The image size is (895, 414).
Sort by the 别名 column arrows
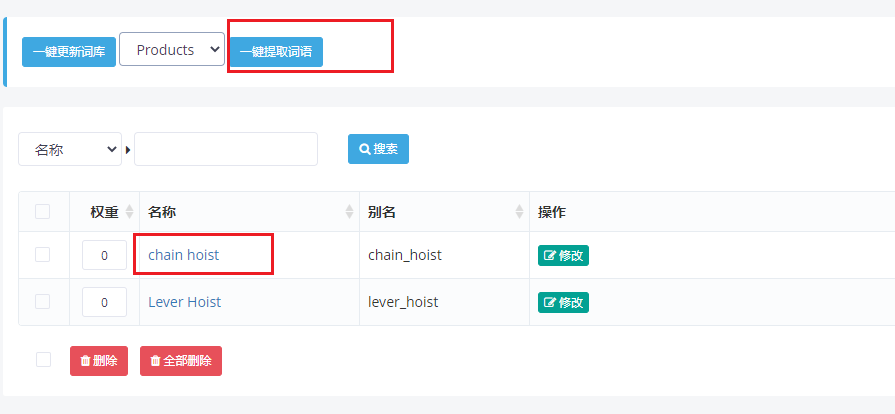click(519, 212)
